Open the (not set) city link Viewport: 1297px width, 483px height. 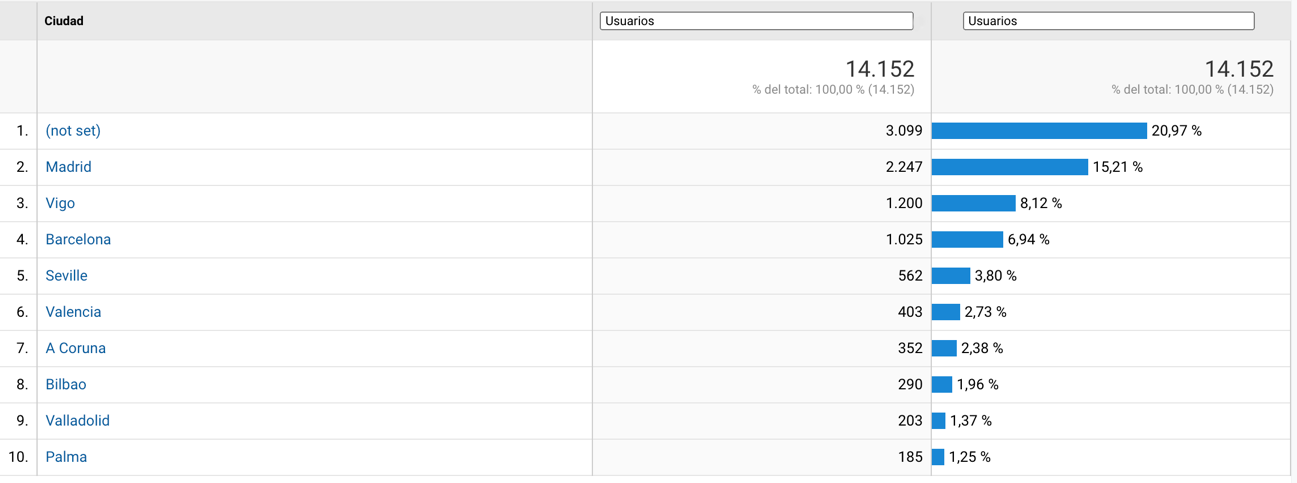point(73,131)
